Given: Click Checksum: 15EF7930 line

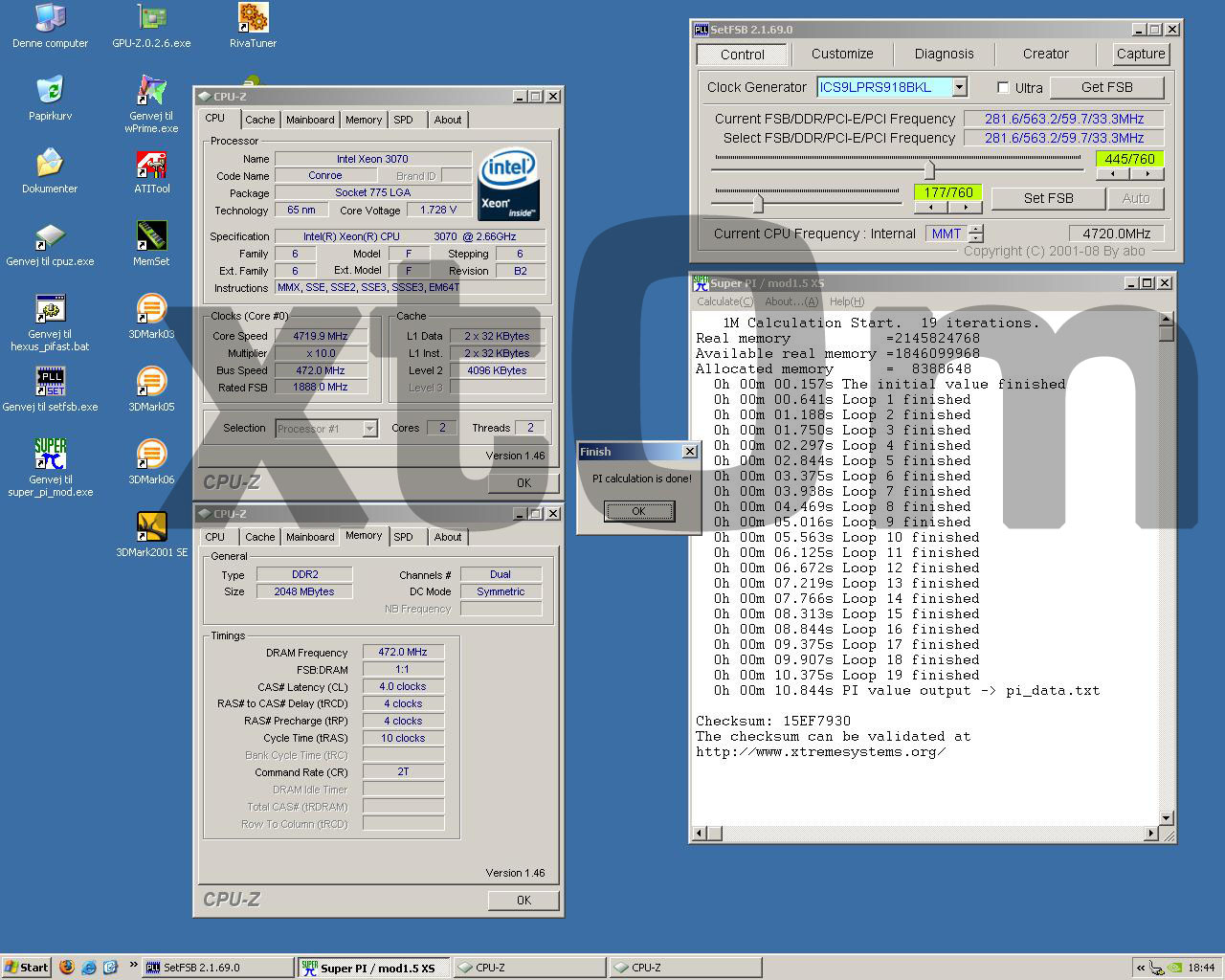Looking at the screenshot, I should coord(773,721).
